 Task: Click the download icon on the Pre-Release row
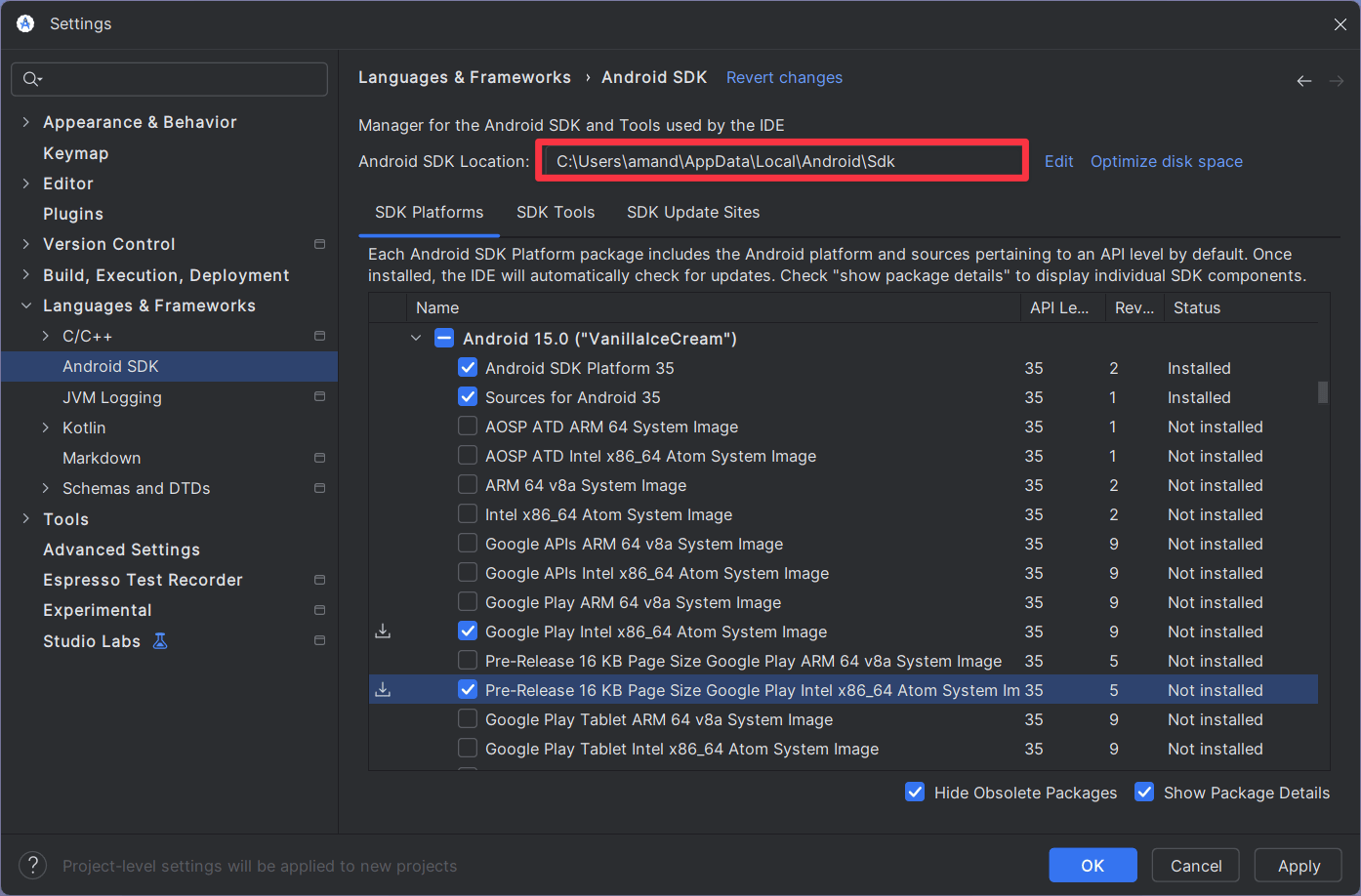click(383, 689)
